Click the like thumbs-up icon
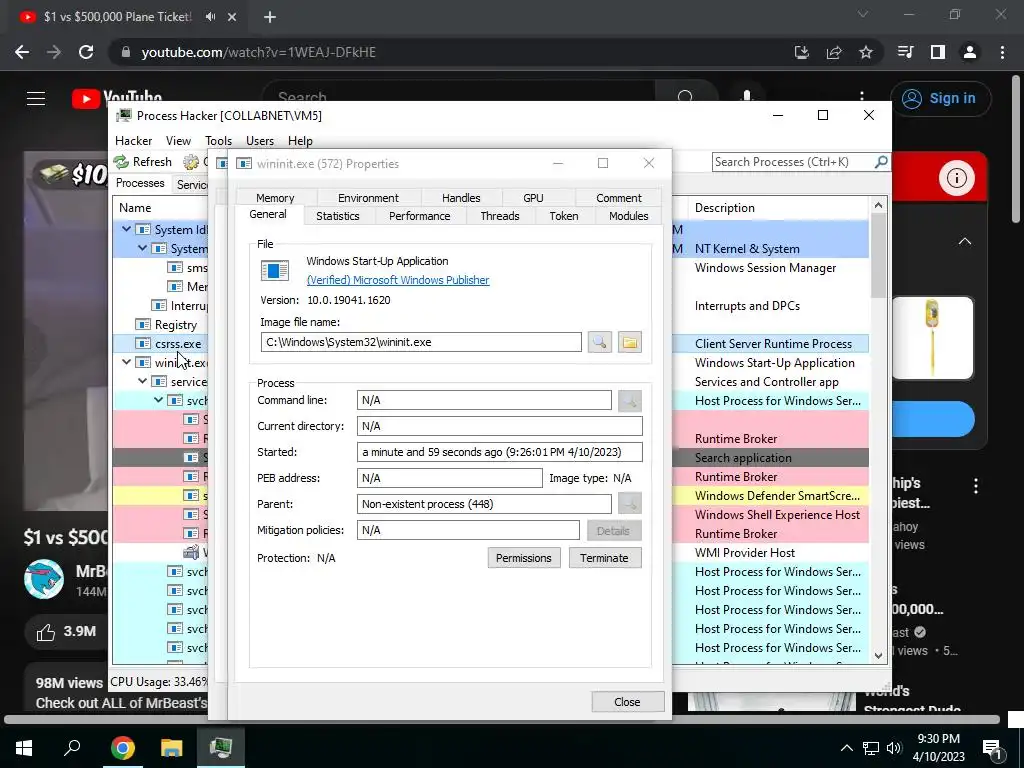 pos(46,632)
